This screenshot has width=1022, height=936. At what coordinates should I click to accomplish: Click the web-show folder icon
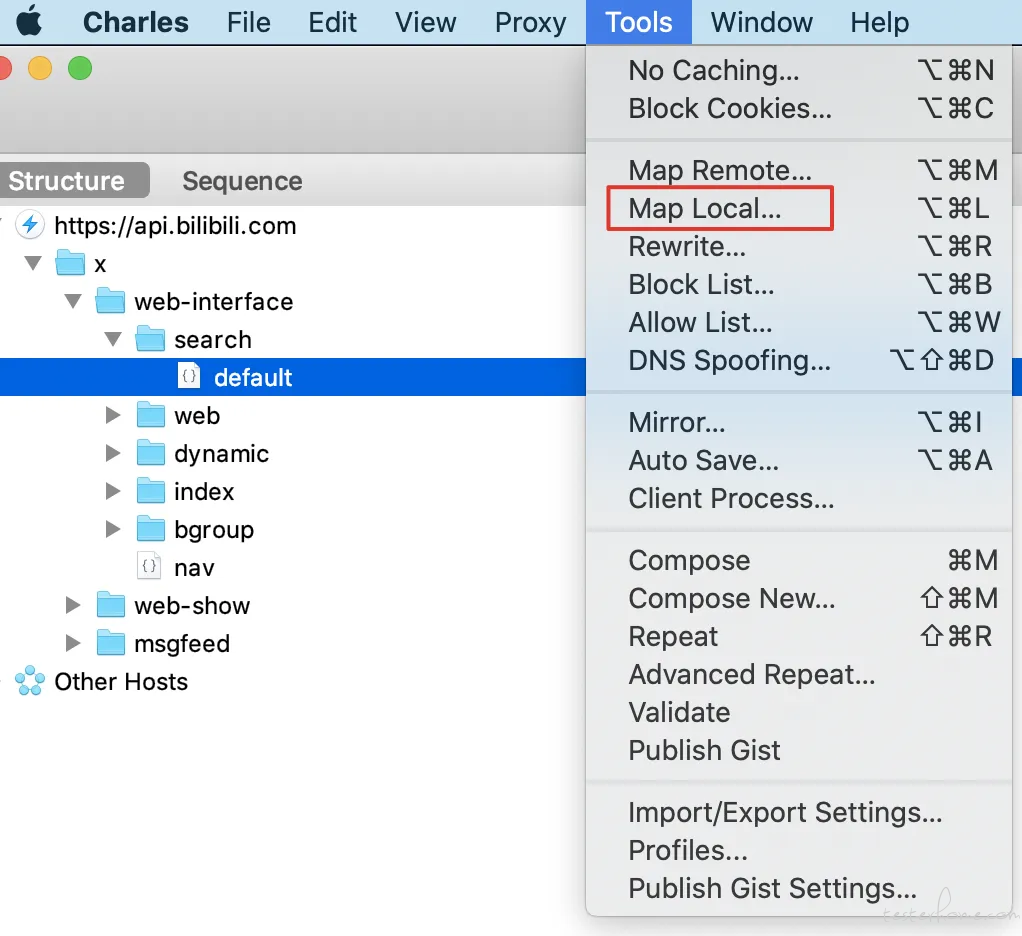coord(110,605)
